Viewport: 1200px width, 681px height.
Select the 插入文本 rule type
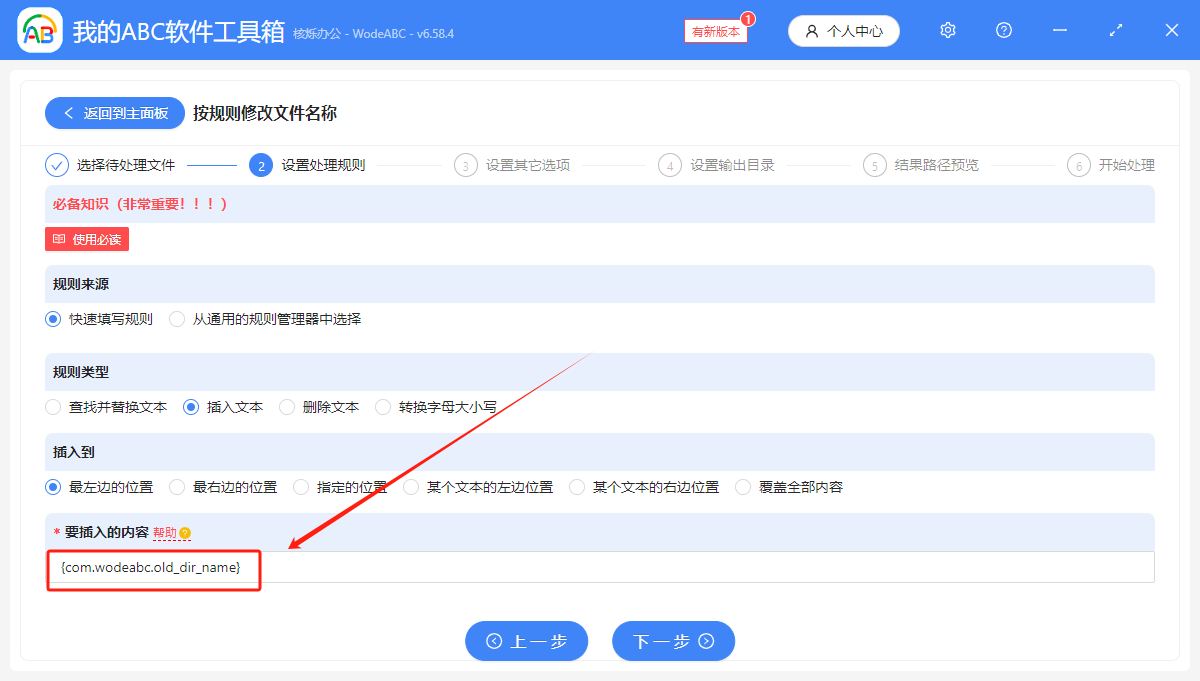pyautogui.click(x=190, y=407)
